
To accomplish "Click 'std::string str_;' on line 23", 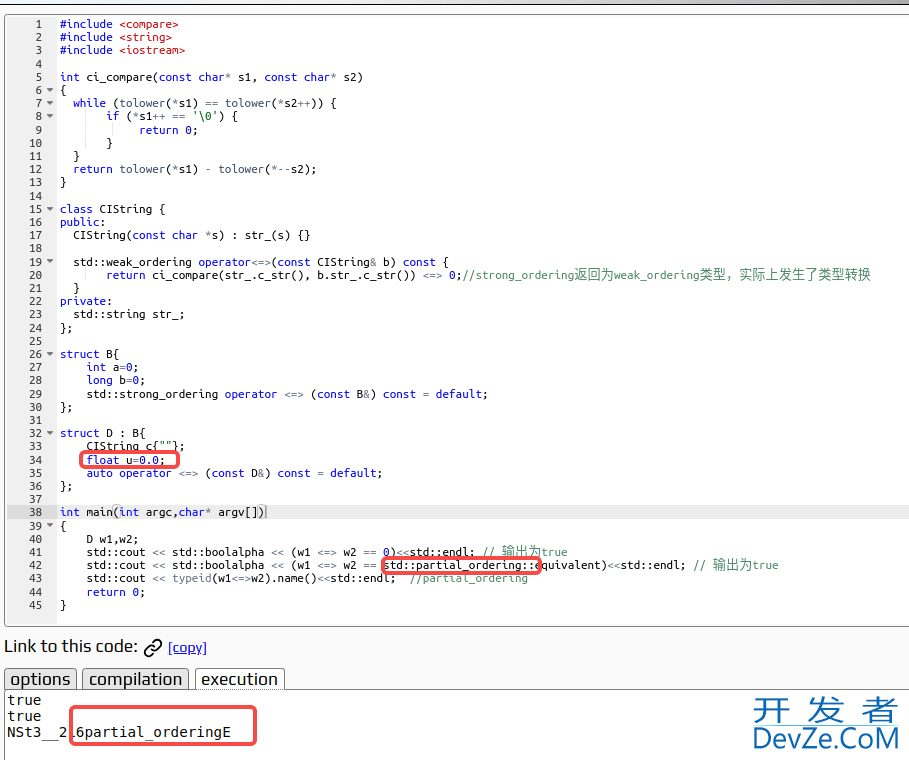I will (x=129, y=314).
